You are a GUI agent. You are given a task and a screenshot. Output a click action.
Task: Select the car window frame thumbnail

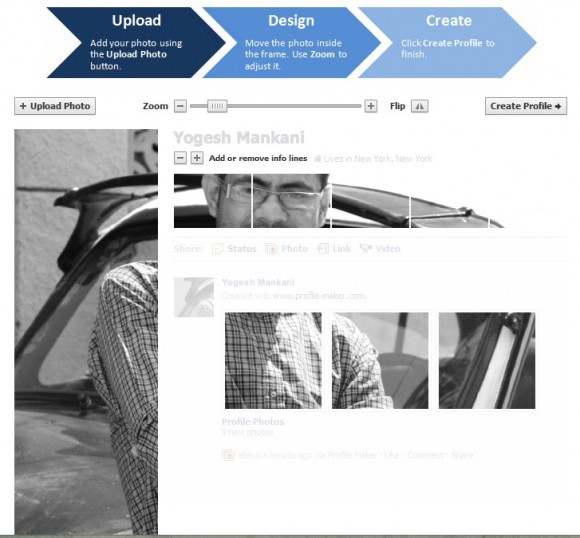[487, 360]
